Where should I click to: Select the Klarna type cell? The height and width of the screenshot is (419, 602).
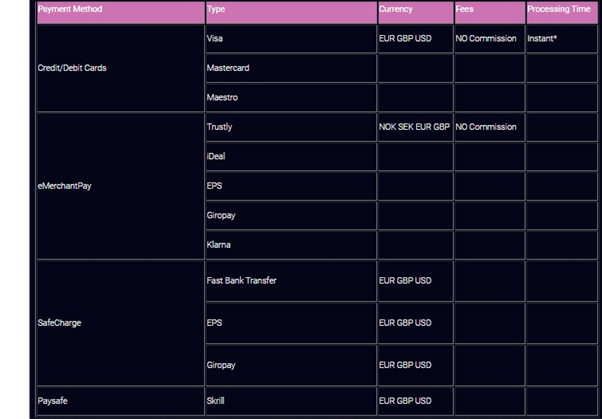click(x=291, y=245)
